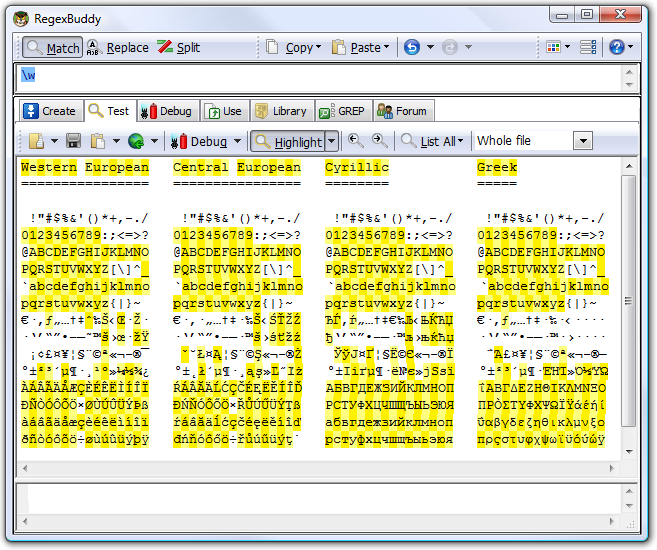Viewport: 657px width, 550px height.
Task: Click the previous match magnifier icon
Action: coord(355,141)
